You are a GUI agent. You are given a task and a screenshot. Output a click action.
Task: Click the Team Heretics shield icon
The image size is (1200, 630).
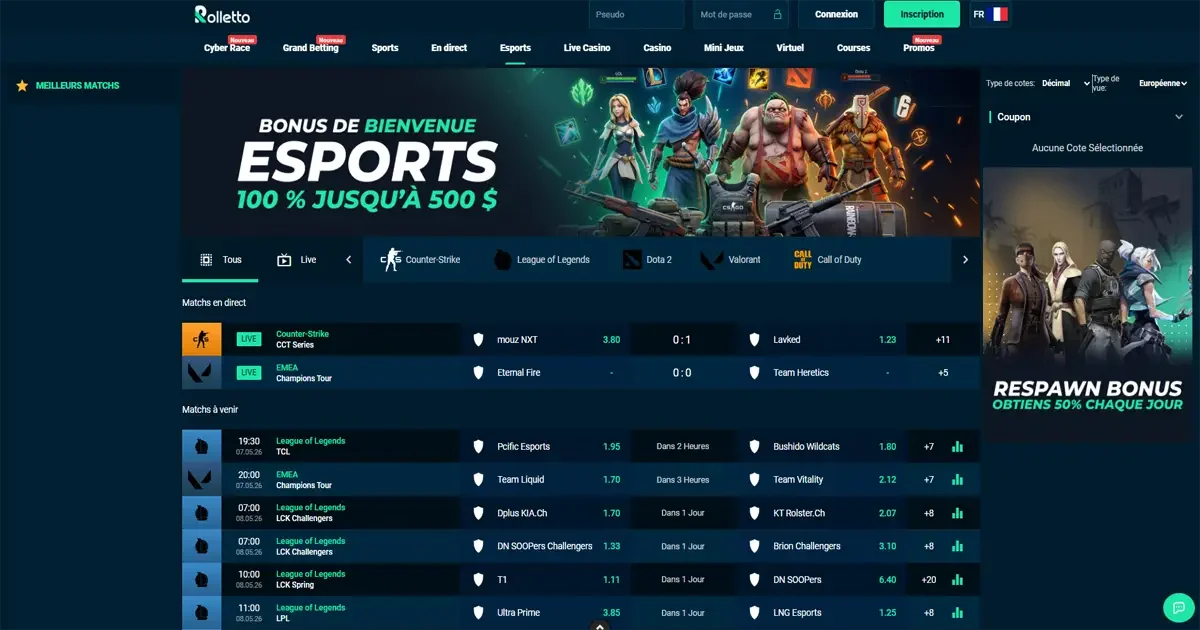pyautogui.click(x=755, y=373)
